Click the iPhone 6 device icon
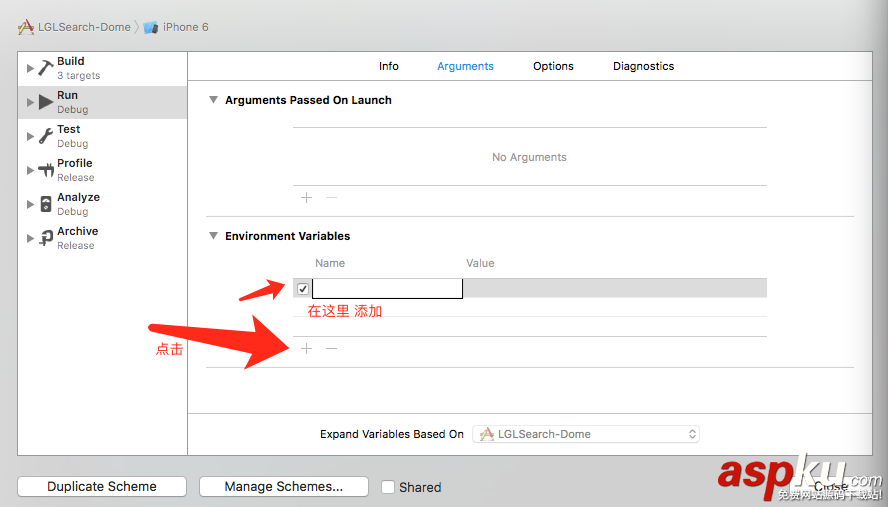Screen dimensions: 888x507 (151, 27)
